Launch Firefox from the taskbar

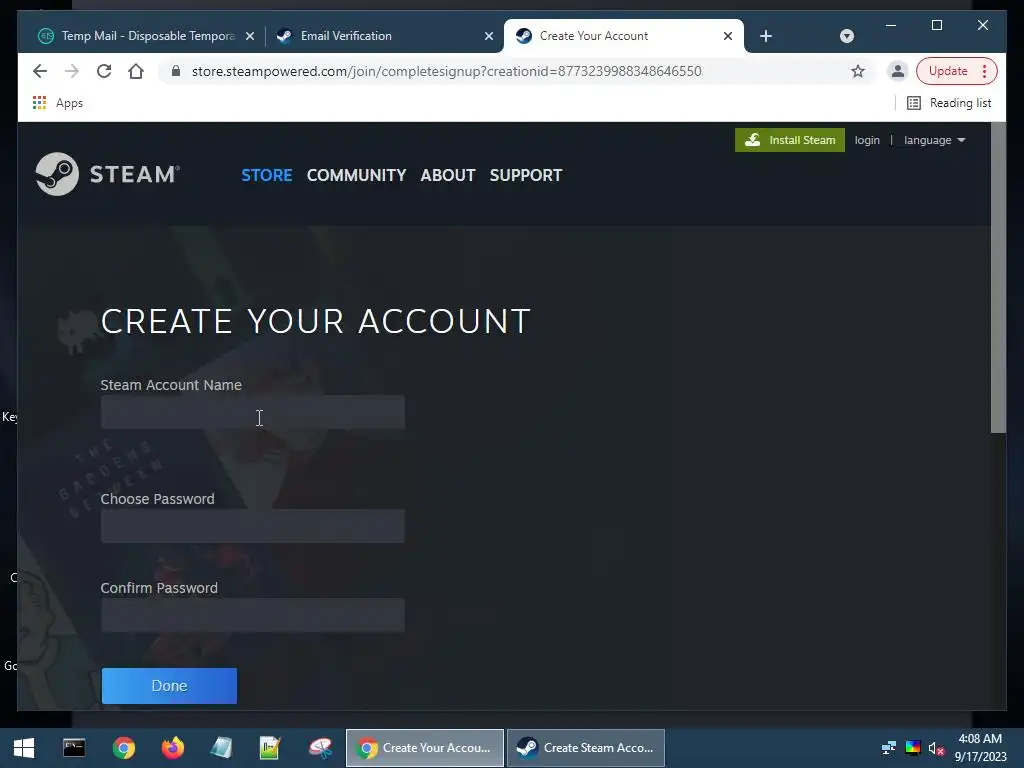[173, 748]
